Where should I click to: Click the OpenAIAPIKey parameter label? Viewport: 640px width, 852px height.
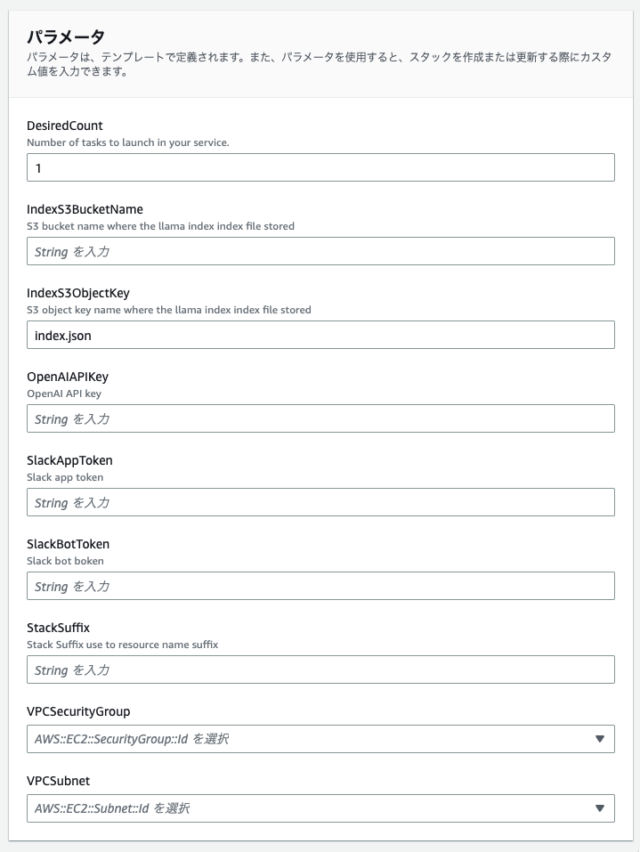coord(67,377)
